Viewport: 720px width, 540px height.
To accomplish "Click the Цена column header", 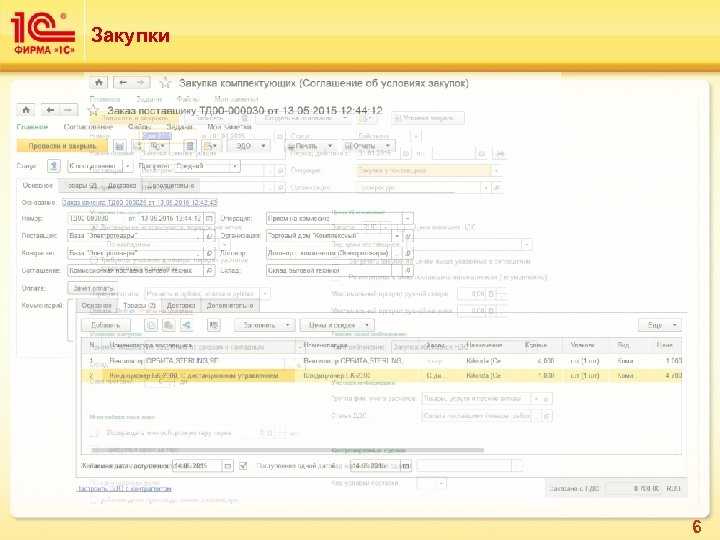I will tap(664, 345).
